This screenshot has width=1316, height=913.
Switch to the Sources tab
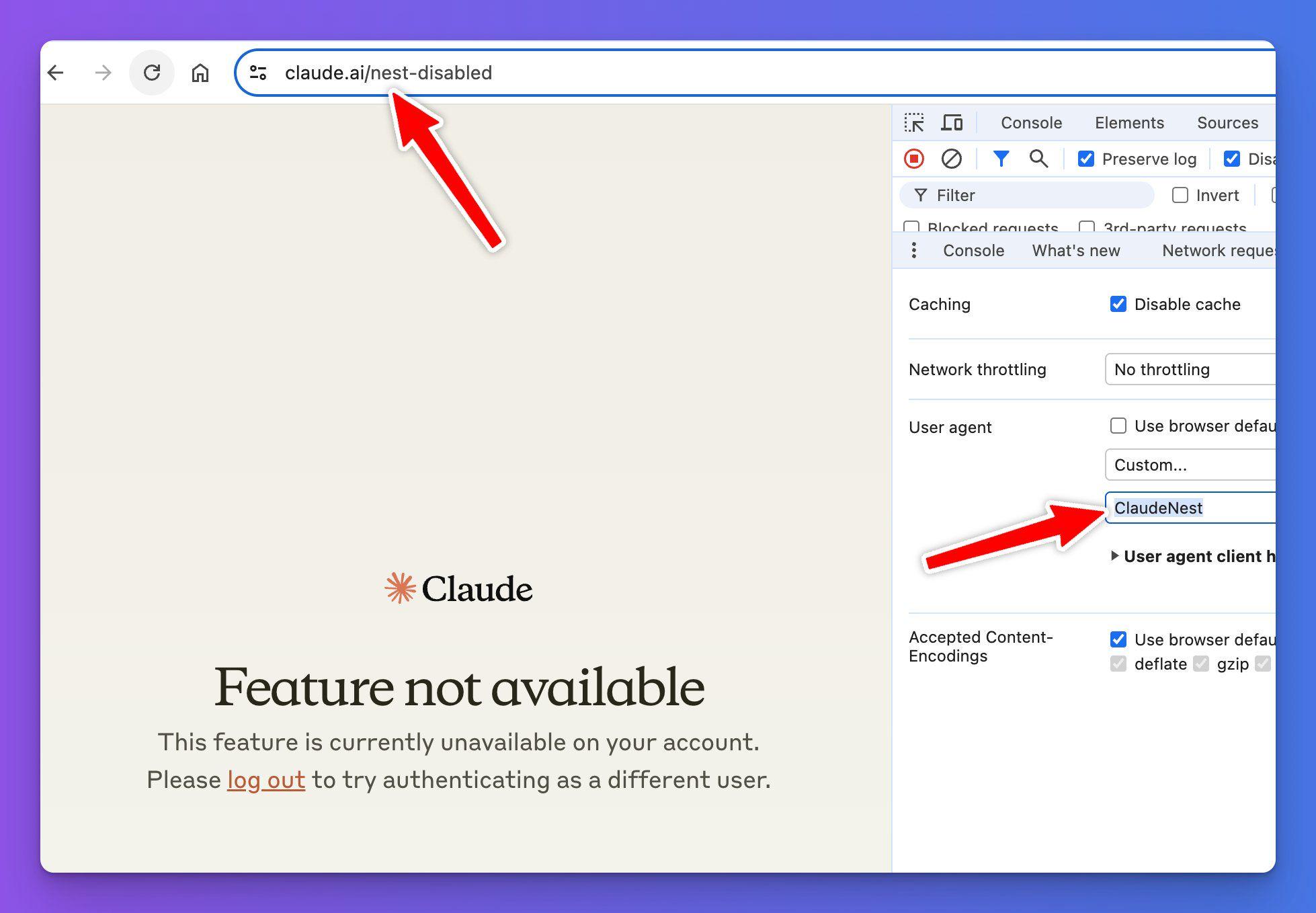[x=1227, y=122]
